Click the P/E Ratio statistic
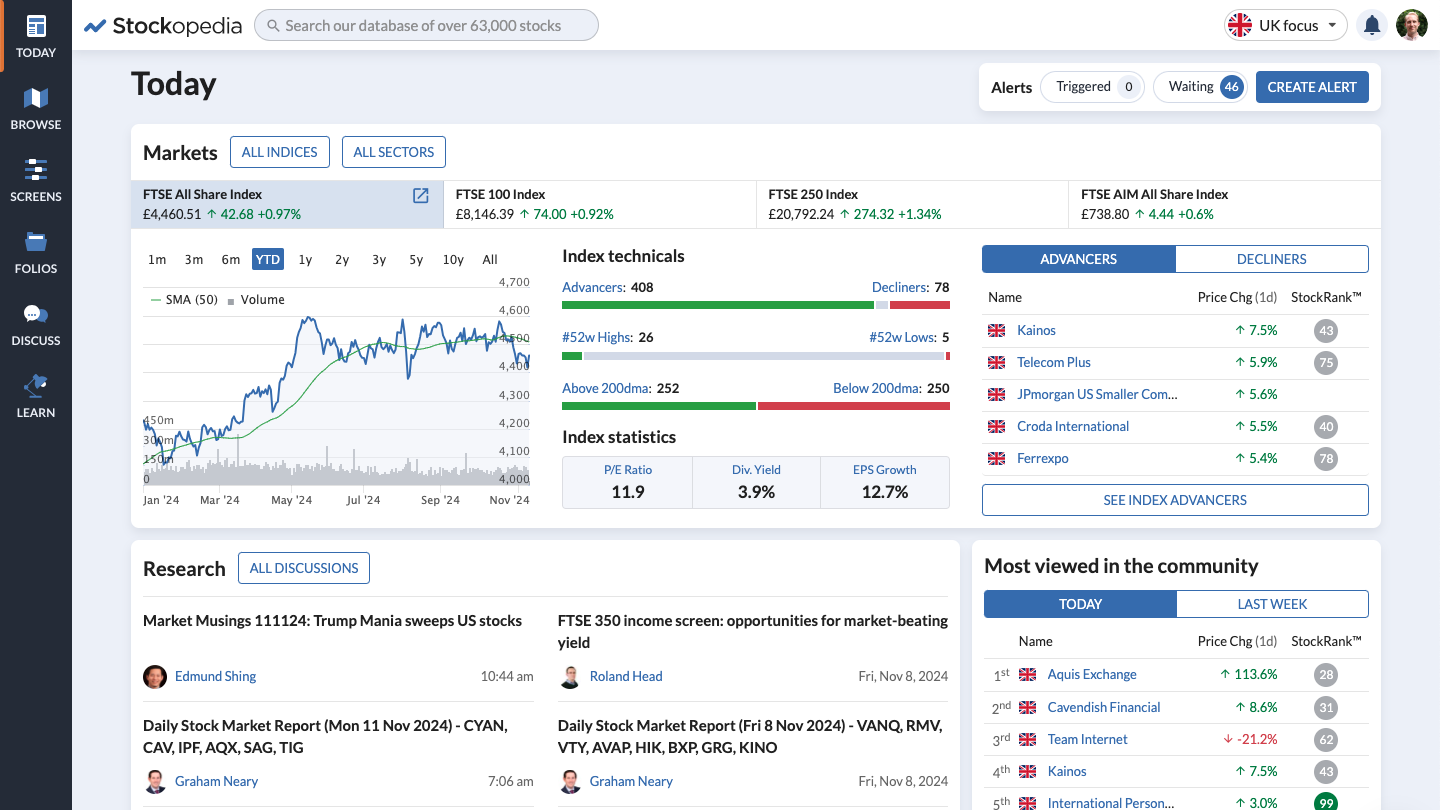The height and width of the screenshot is (810, 1440). click(627, 482)
